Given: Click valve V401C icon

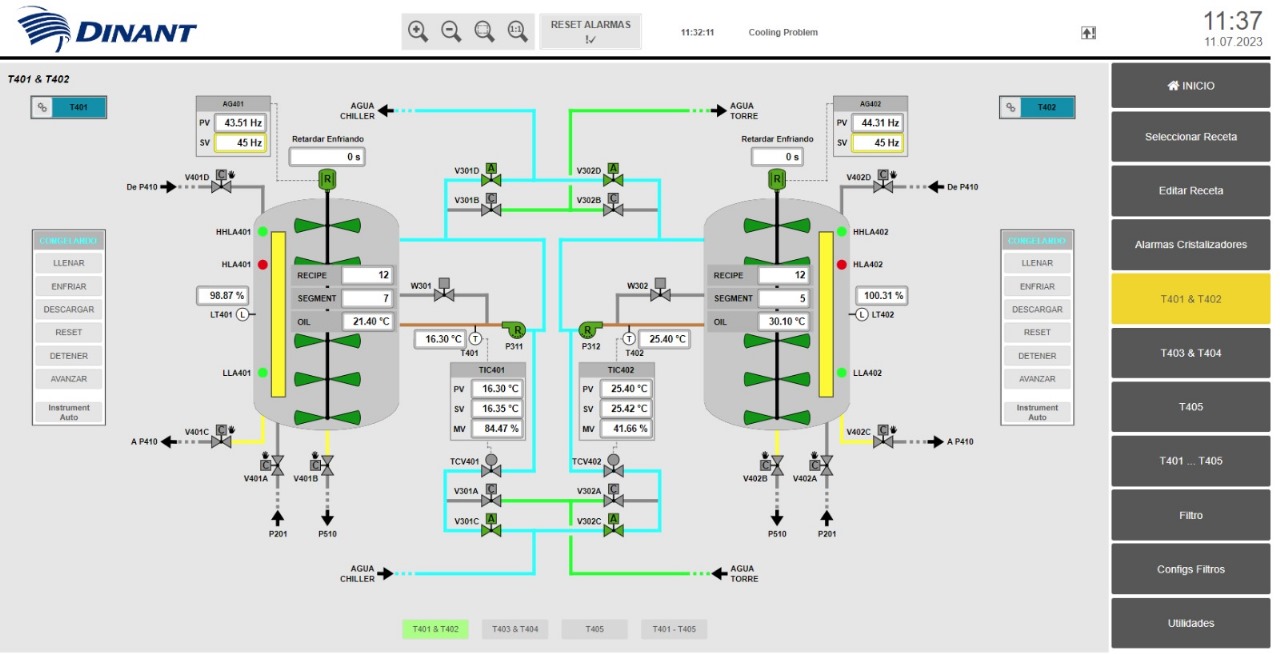Looking at the screenshot, I should point(221,436).
